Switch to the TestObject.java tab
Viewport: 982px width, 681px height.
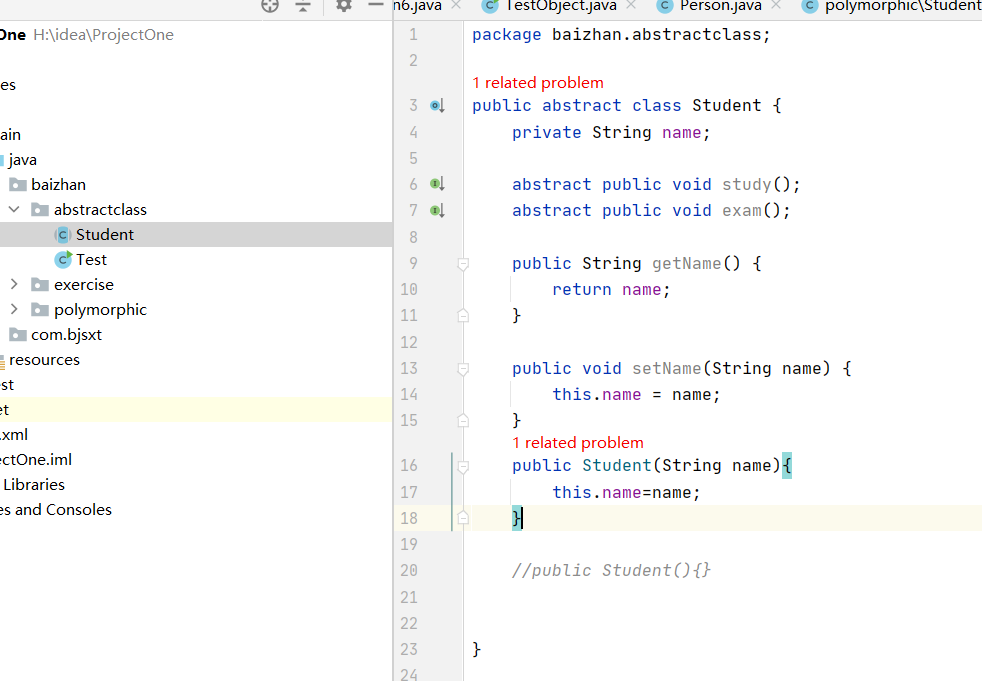561,6
